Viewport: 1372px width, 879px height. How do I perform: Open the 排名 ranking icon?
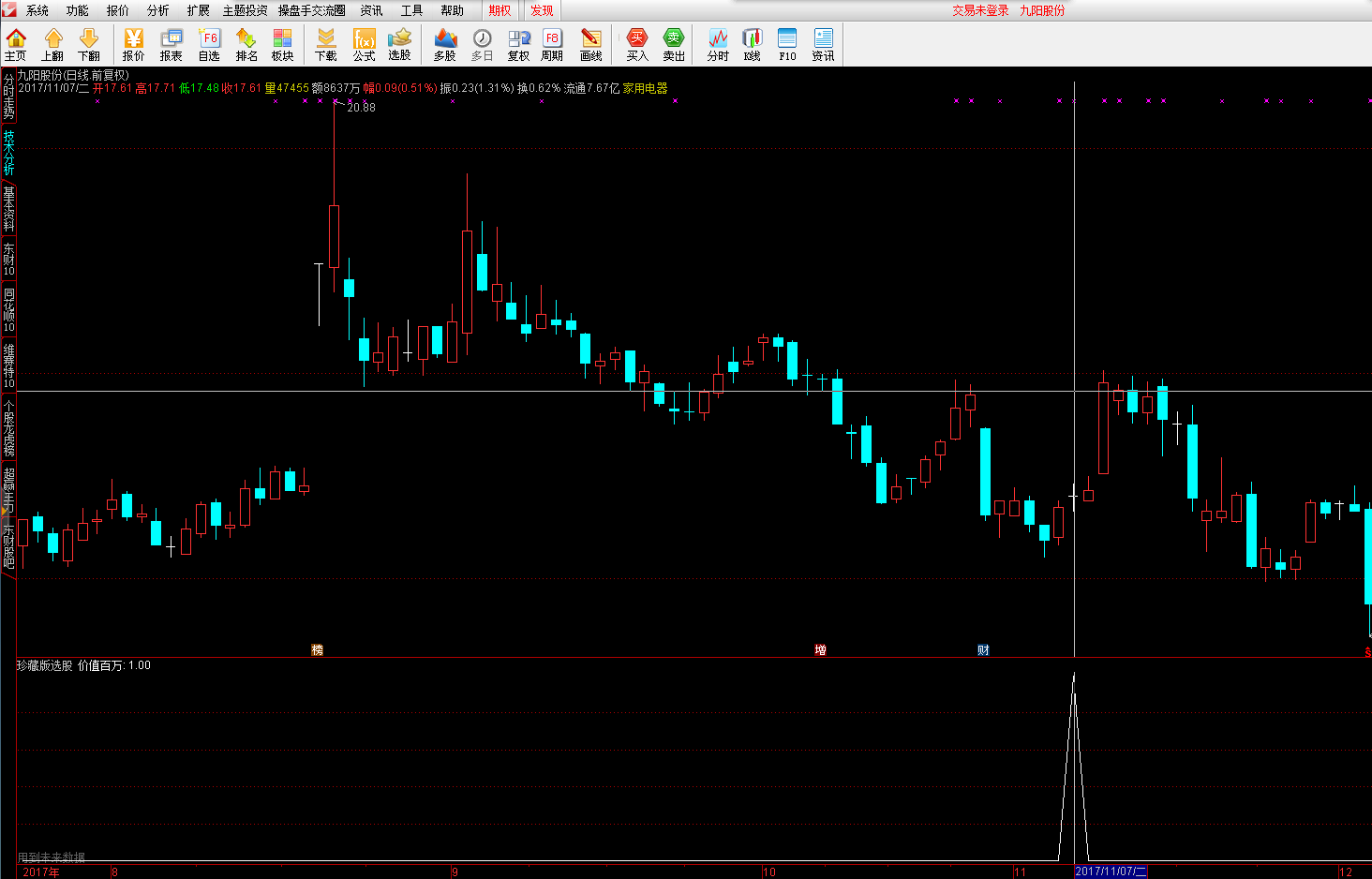[246, 44]
